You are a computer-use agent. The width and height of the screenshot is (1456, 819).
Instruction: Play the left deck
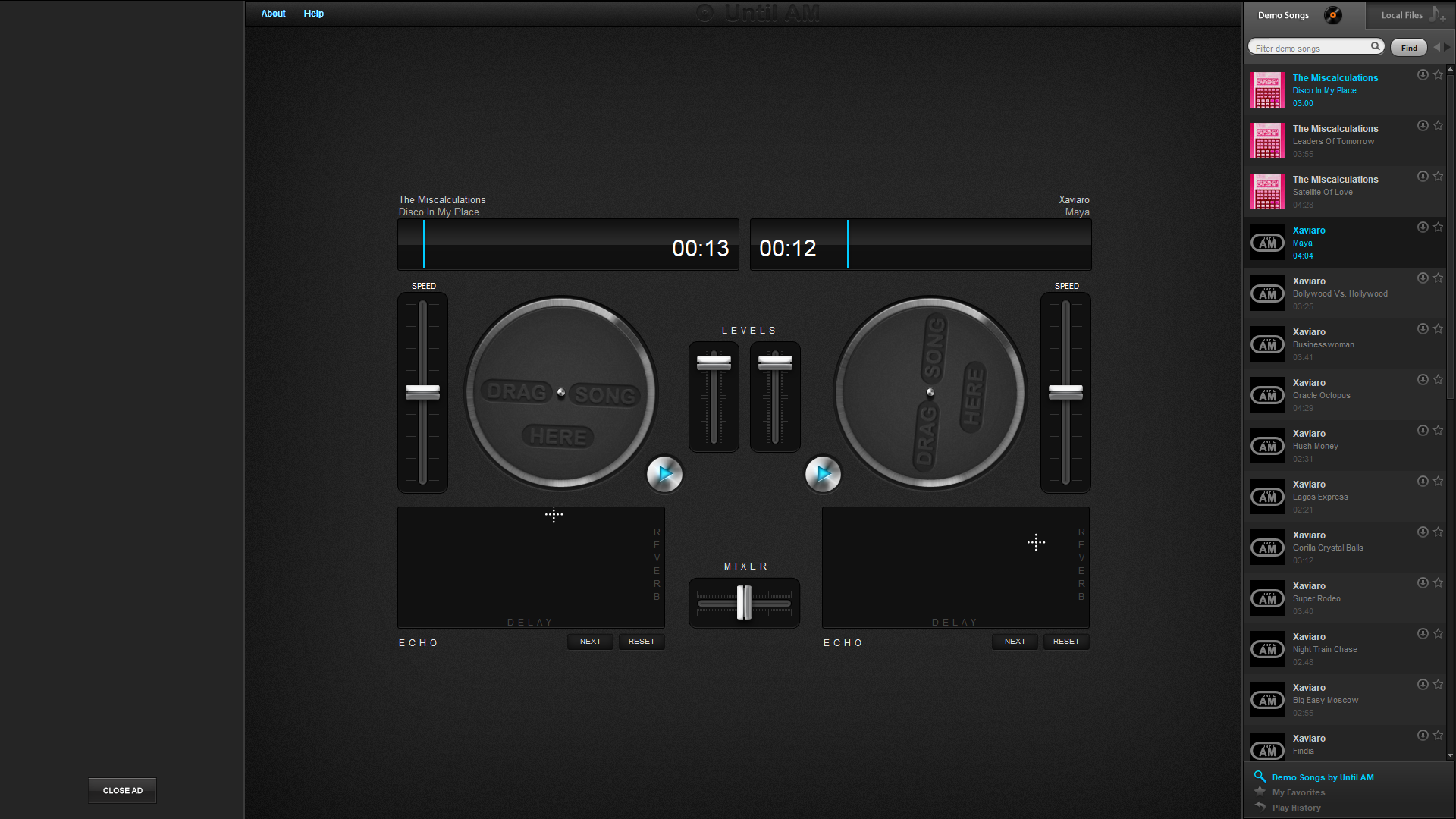[665, 475]
